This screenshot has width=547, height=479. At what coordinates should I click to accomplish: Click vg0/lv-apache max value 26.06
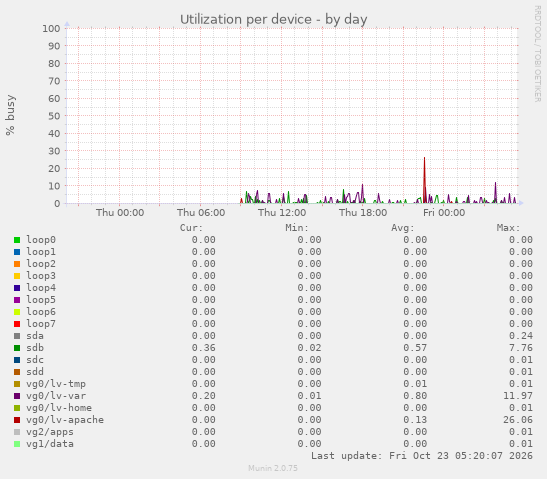tap(518, 420)
